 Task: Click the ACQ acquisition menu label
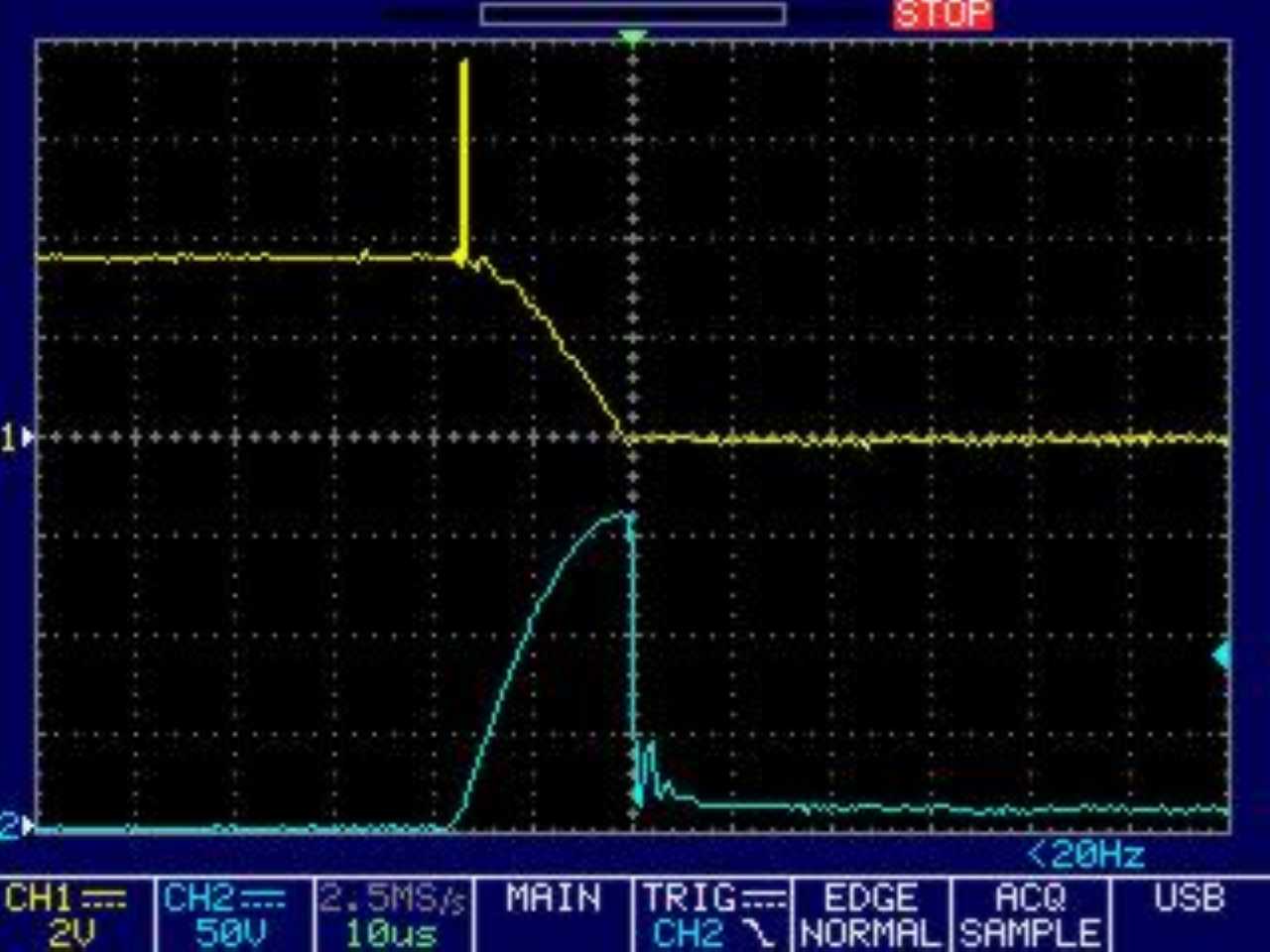pos(1029,898)
